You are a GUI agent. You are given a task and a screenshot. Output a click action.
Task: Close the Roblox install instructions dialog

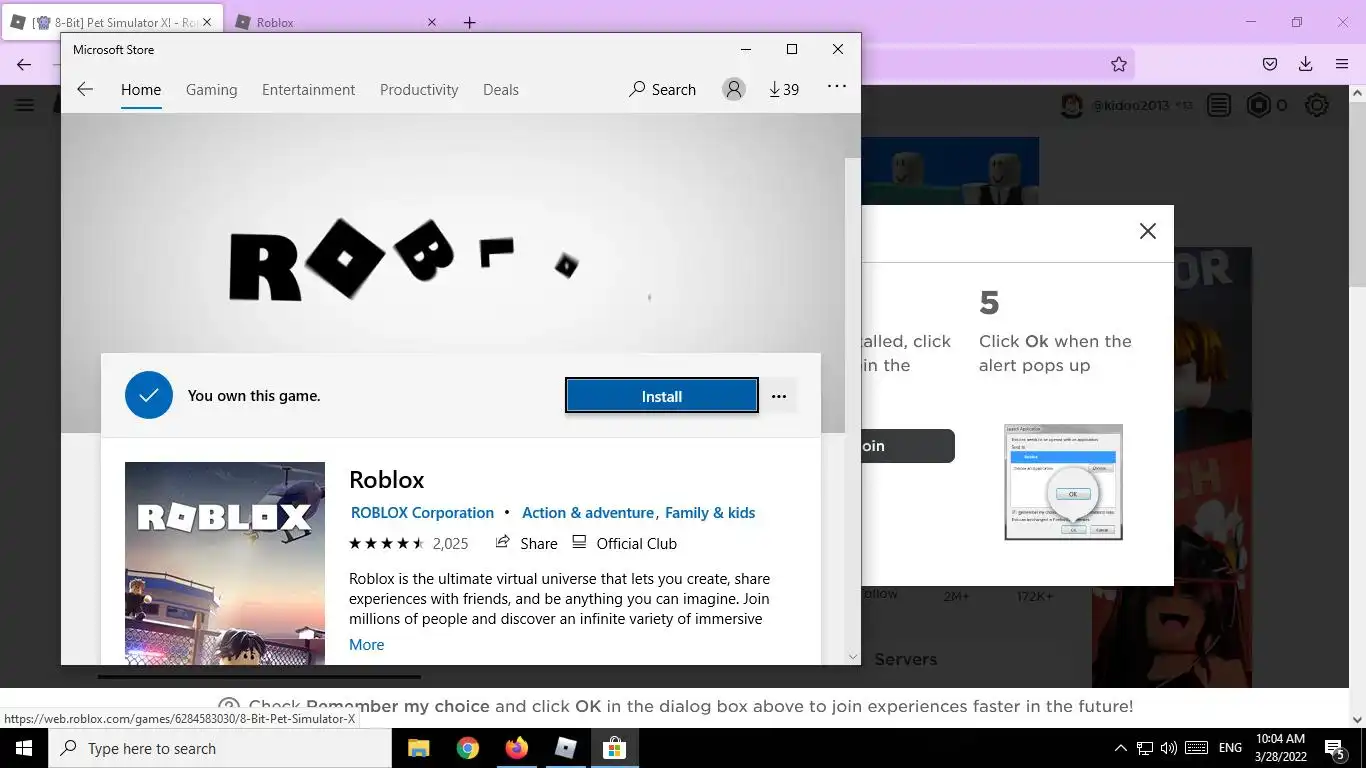(x=1148, y=231)
